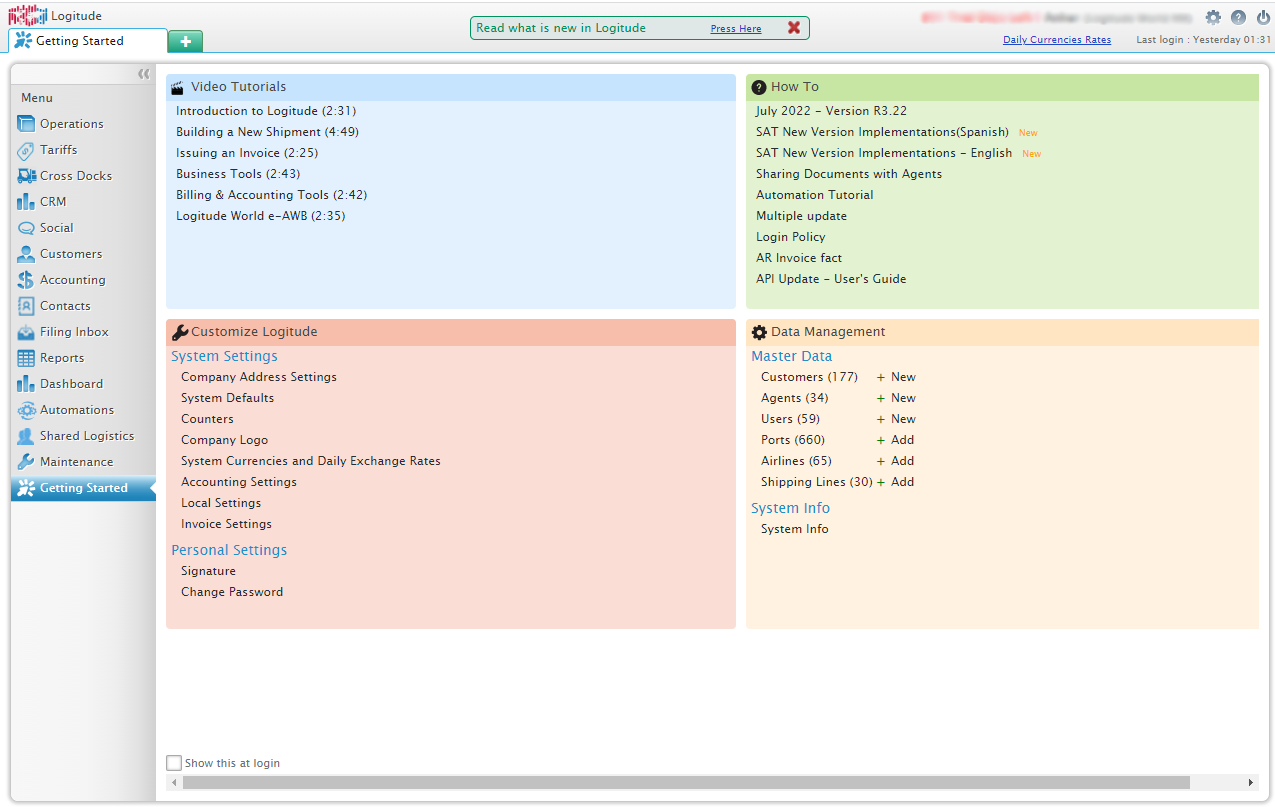Open a new tab with green plus

186,41
